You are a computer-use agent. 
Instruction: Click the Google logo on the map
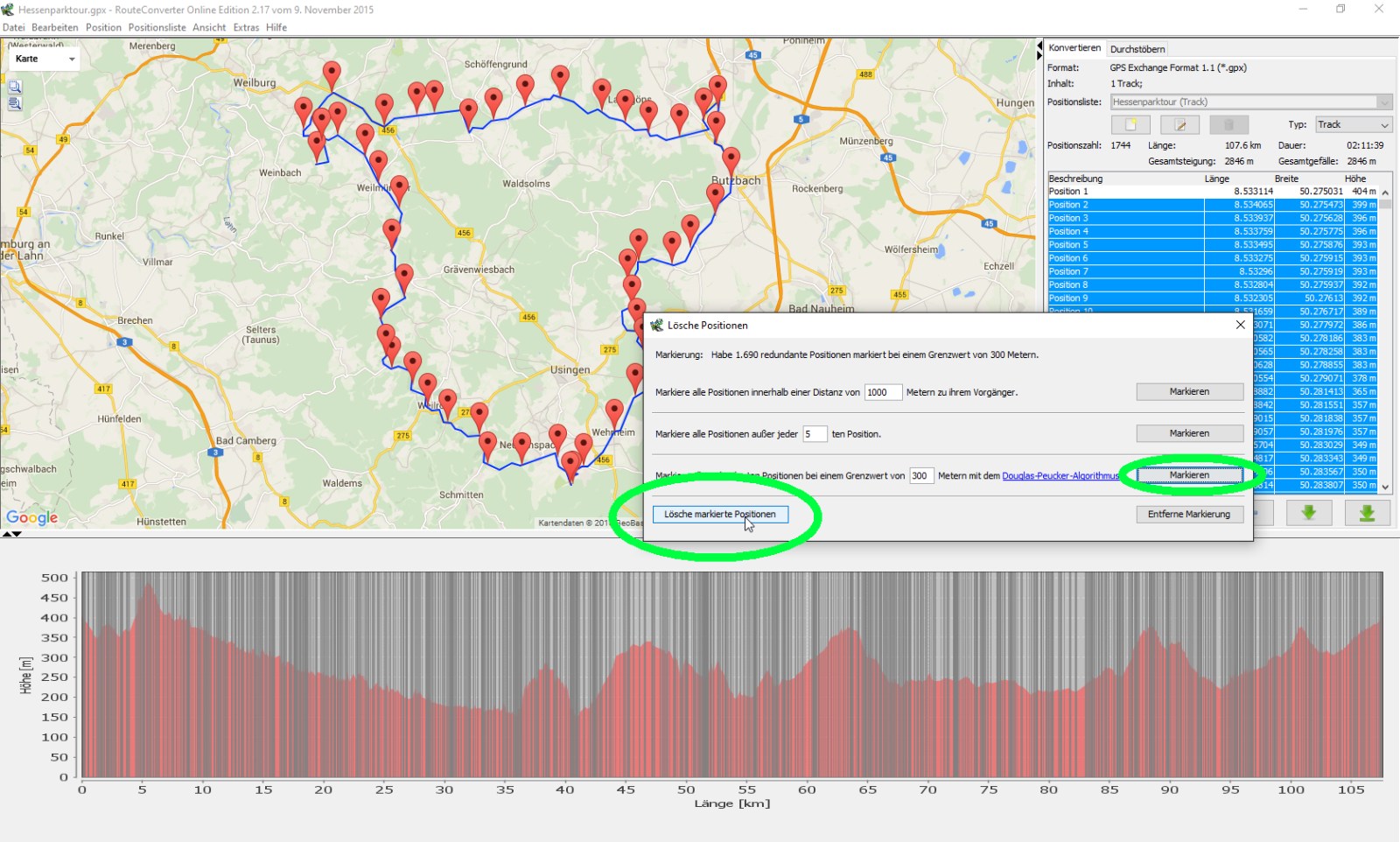click(32, 517)
